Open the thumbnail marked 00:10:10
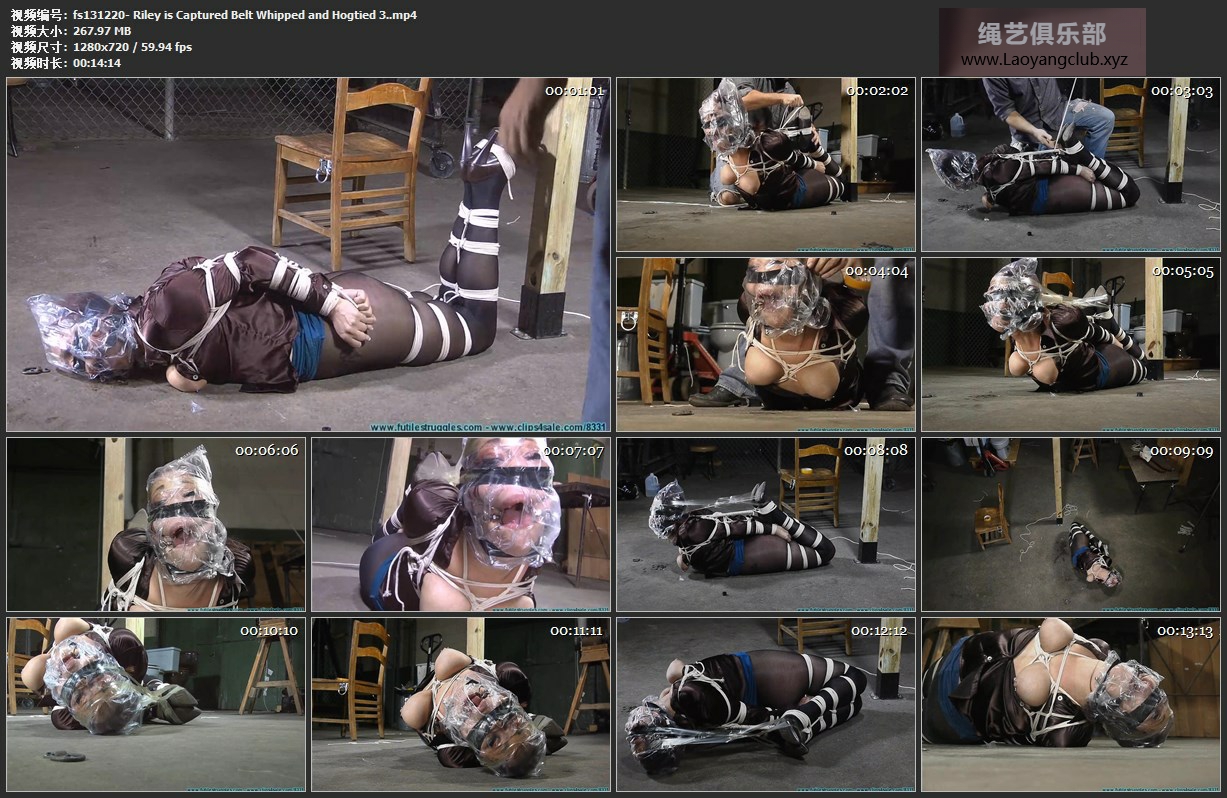 click(156, 704)
